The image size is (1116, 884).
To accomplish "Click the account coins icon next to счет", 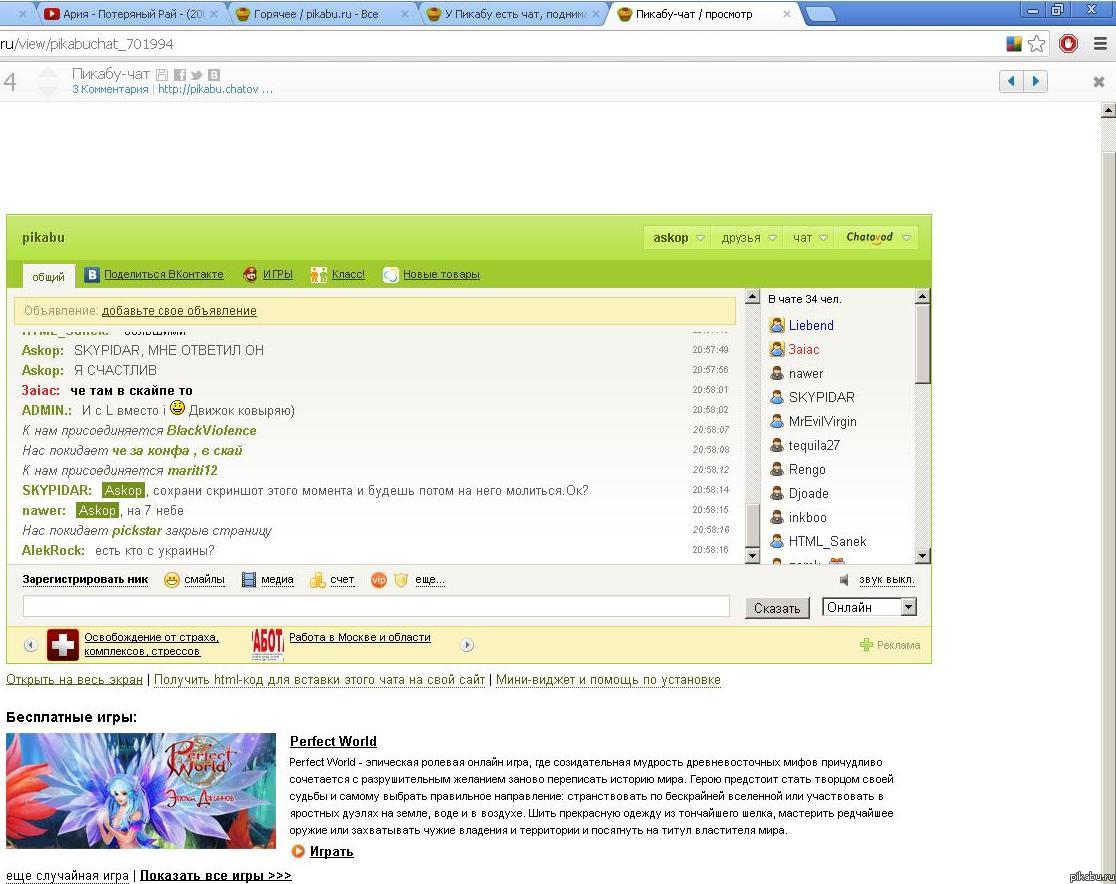I will [x=317, y=580].
